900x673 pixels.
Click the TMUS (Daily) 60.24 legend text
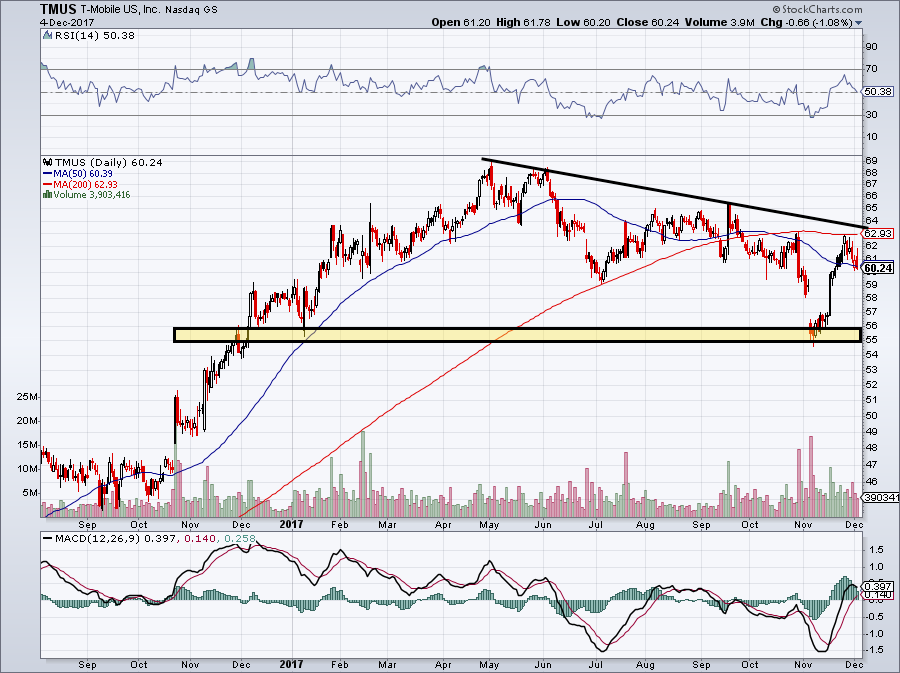(x=108, y=162)
